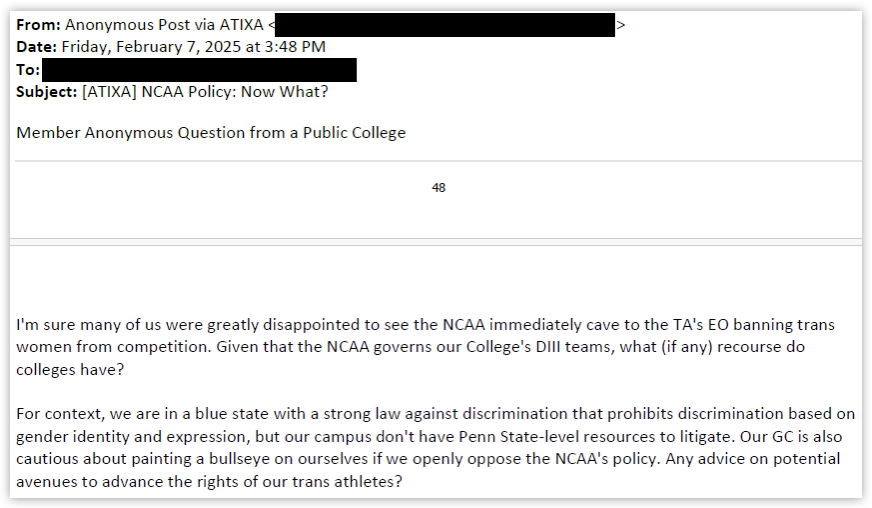The image size is (872, 508).
Task: Click the words colleges have? ending first paragraph
Action: tap(70, 369)
